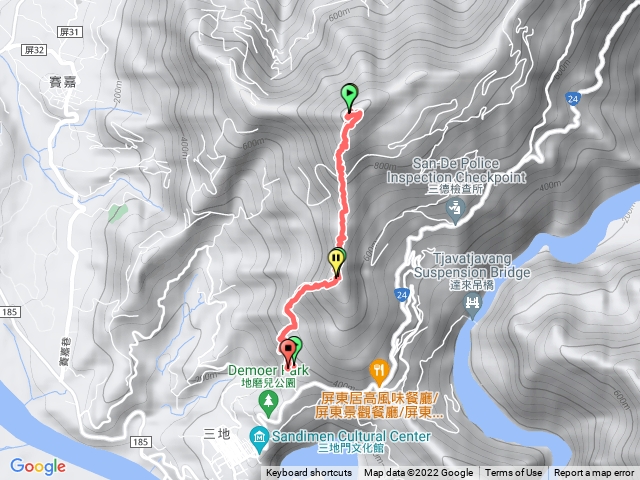Click the Map data ©2022 Google text
640x480 pixels.
coord(418,473)
